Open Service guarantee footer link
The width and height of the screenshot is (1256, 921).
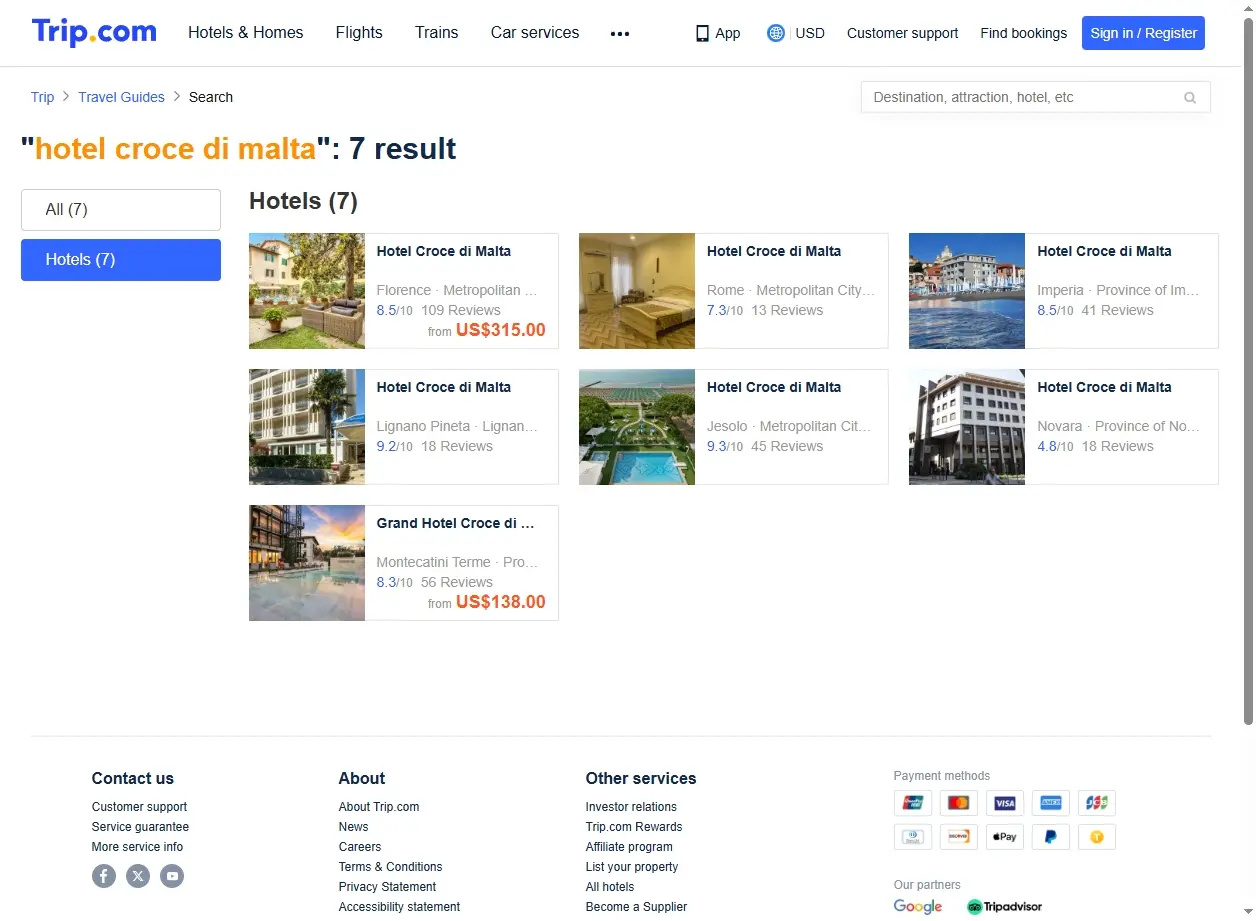[140, 827]
